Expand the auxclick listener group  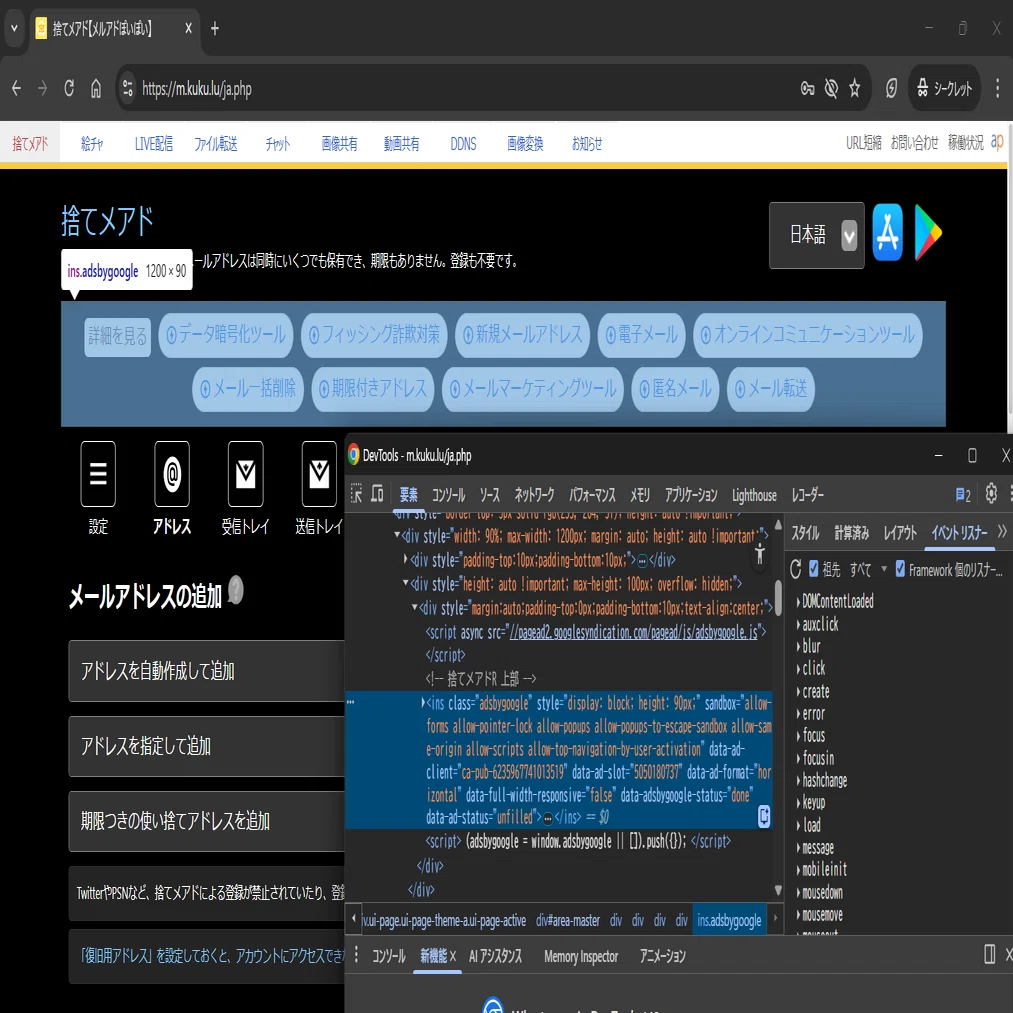click(799, 625)
